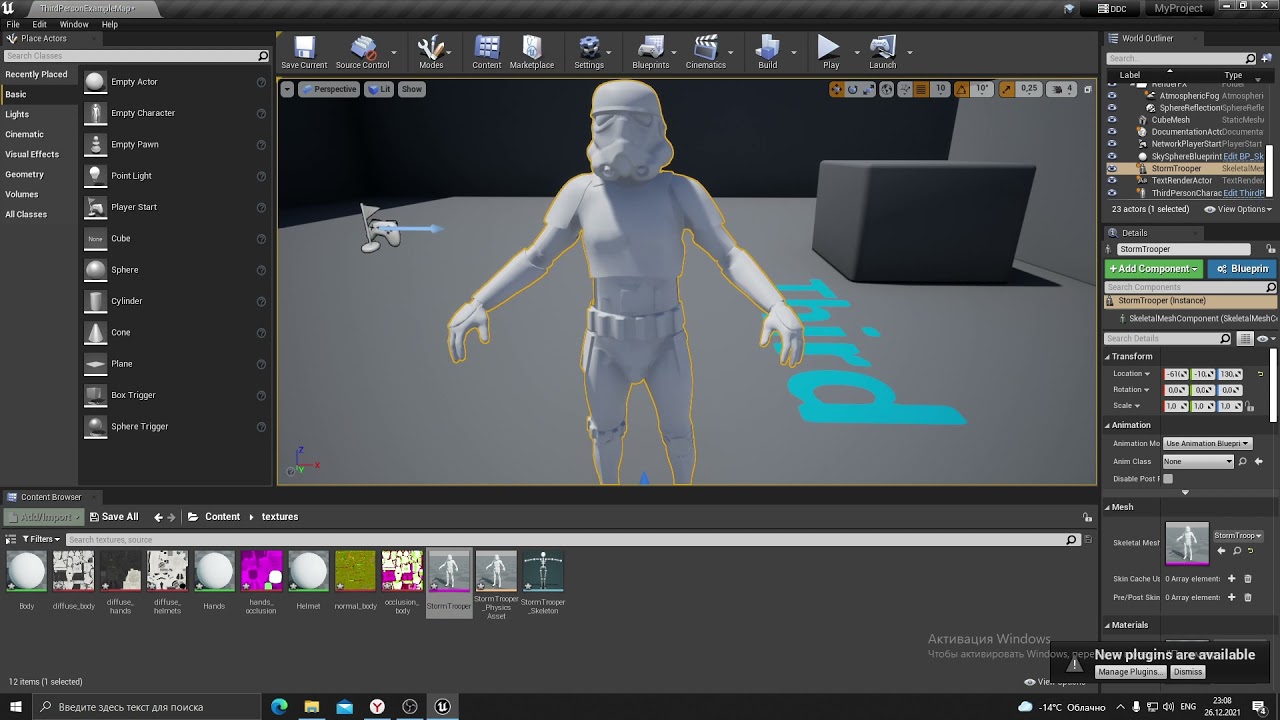Click the Manage Plugins button
The height and width of the screenshot is (720, 1280).
[x=1130, y=672]
